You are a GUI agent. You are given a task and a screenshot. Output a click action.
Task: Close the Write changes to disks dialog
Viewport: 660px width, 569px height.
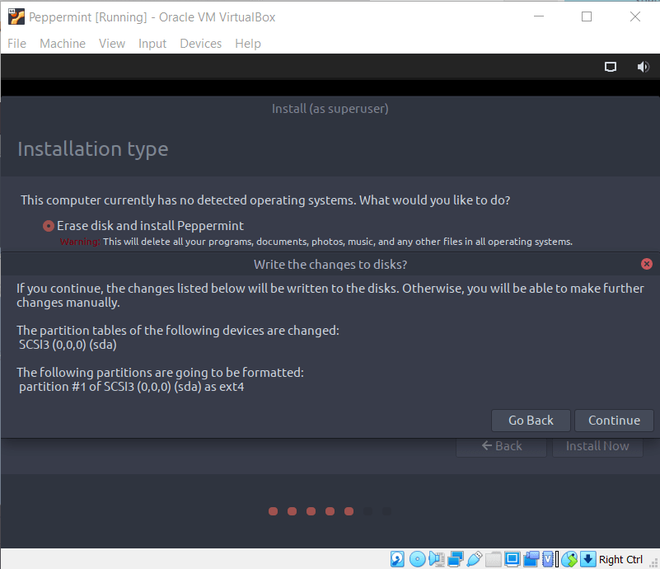coord(647,264)
